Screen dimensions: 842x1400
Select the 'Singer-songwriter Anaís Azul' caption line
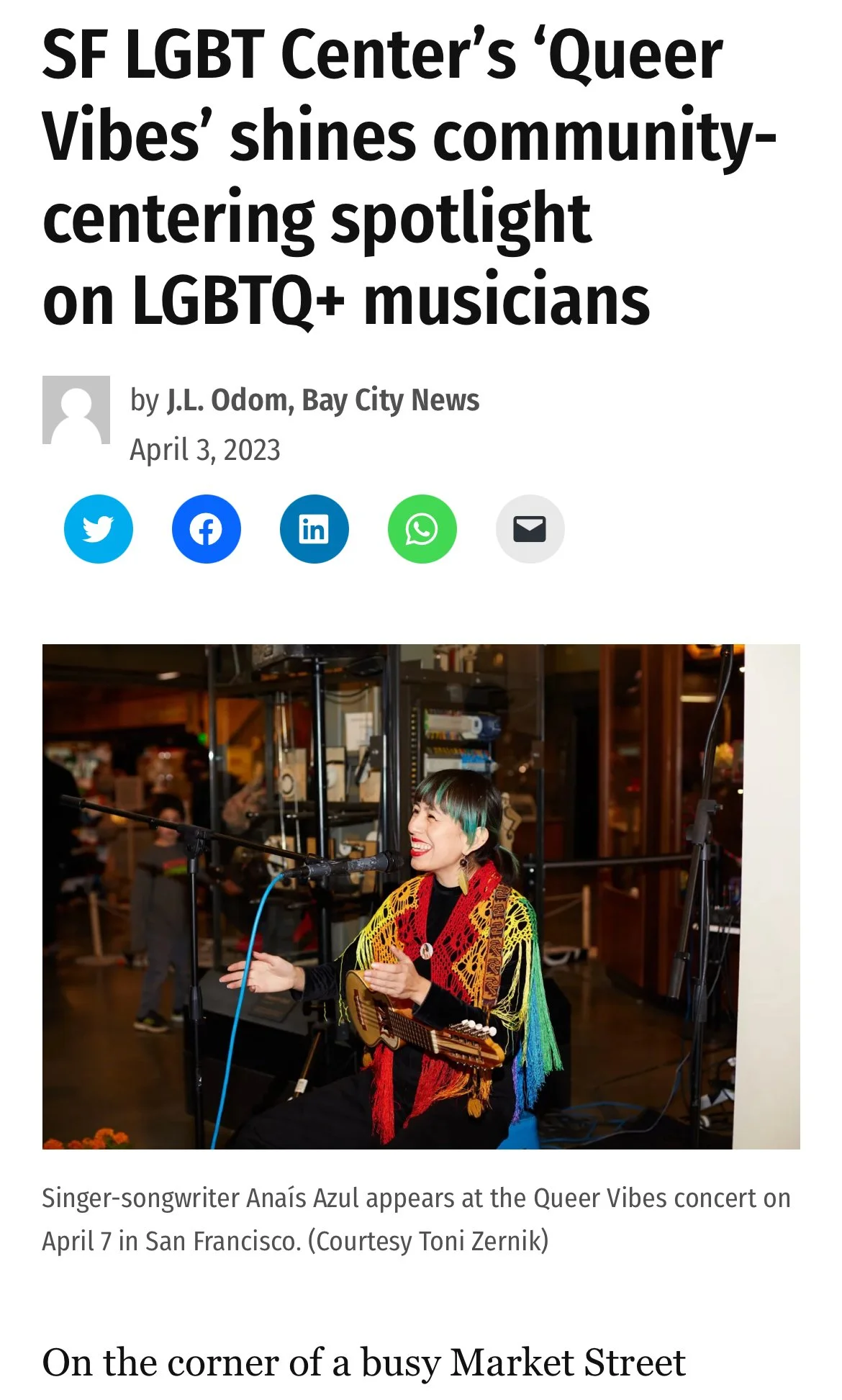[416, 1198]
